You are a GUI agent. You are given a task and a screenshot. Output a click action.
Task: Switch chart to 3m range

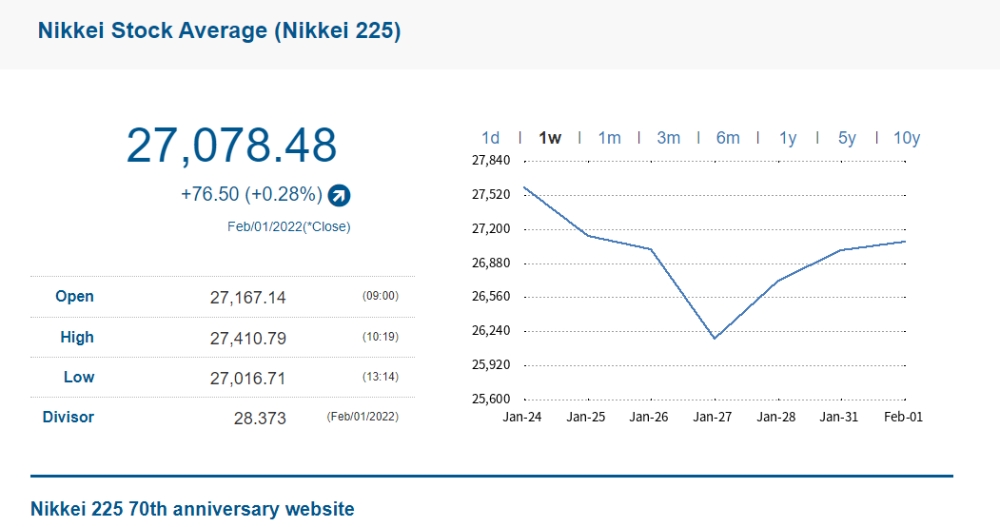click(x=668, y=138)
